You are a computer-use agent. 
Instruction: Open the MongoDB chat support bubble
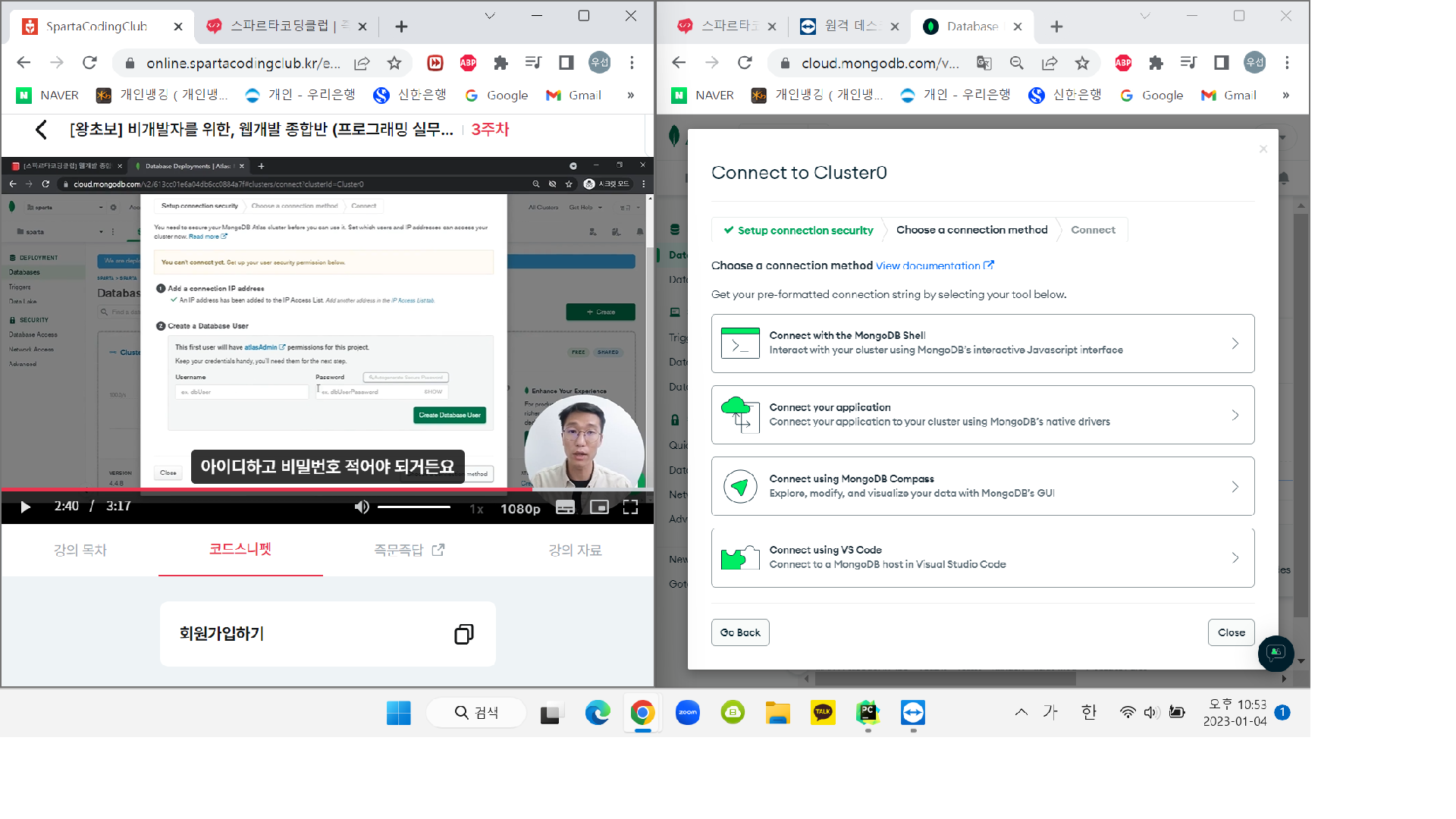coord(1276,653)
